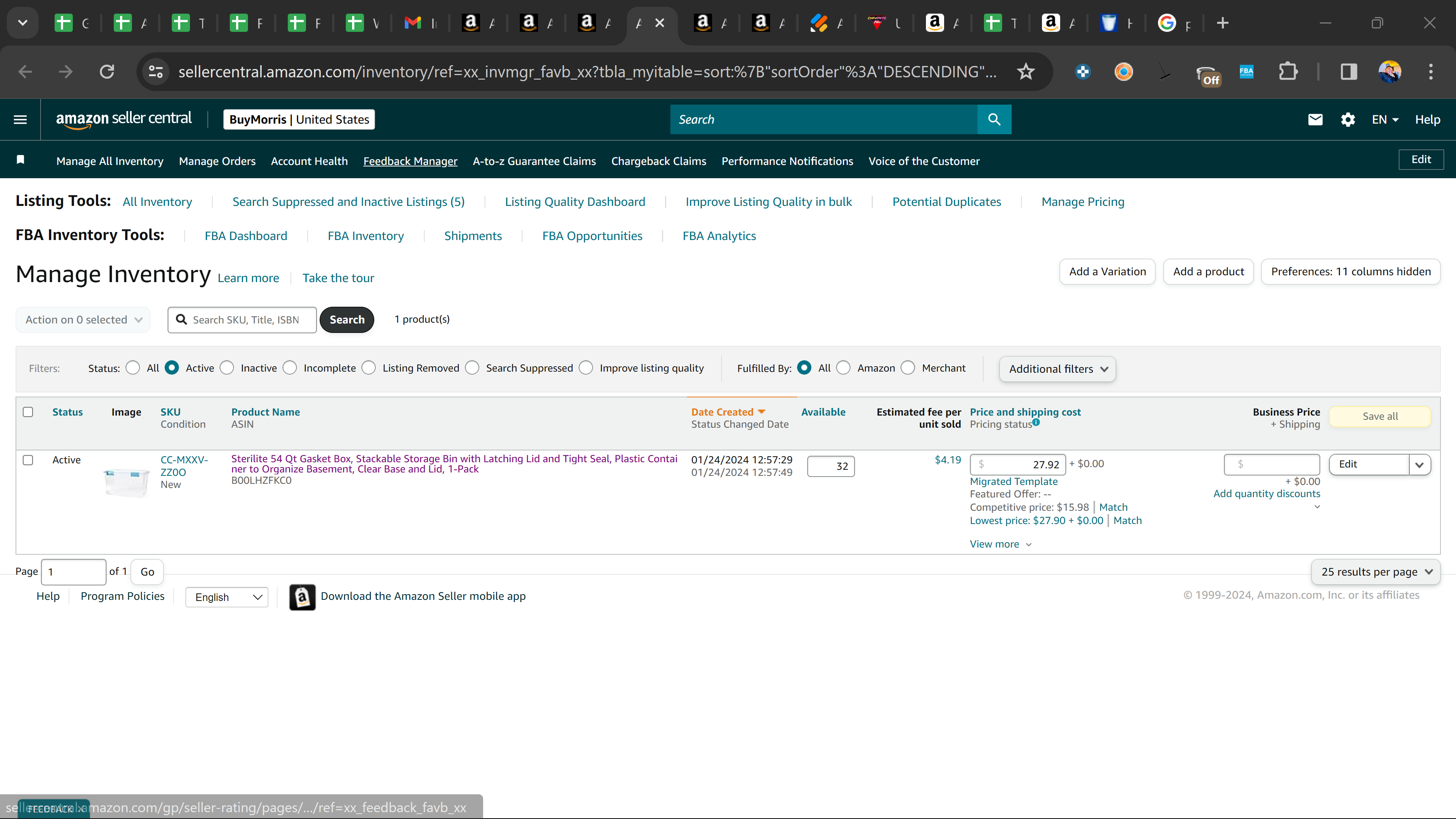Click the orange circle extension icon
The width and height of the screenshot is (1456, 819).
[x=1123, y=72]
